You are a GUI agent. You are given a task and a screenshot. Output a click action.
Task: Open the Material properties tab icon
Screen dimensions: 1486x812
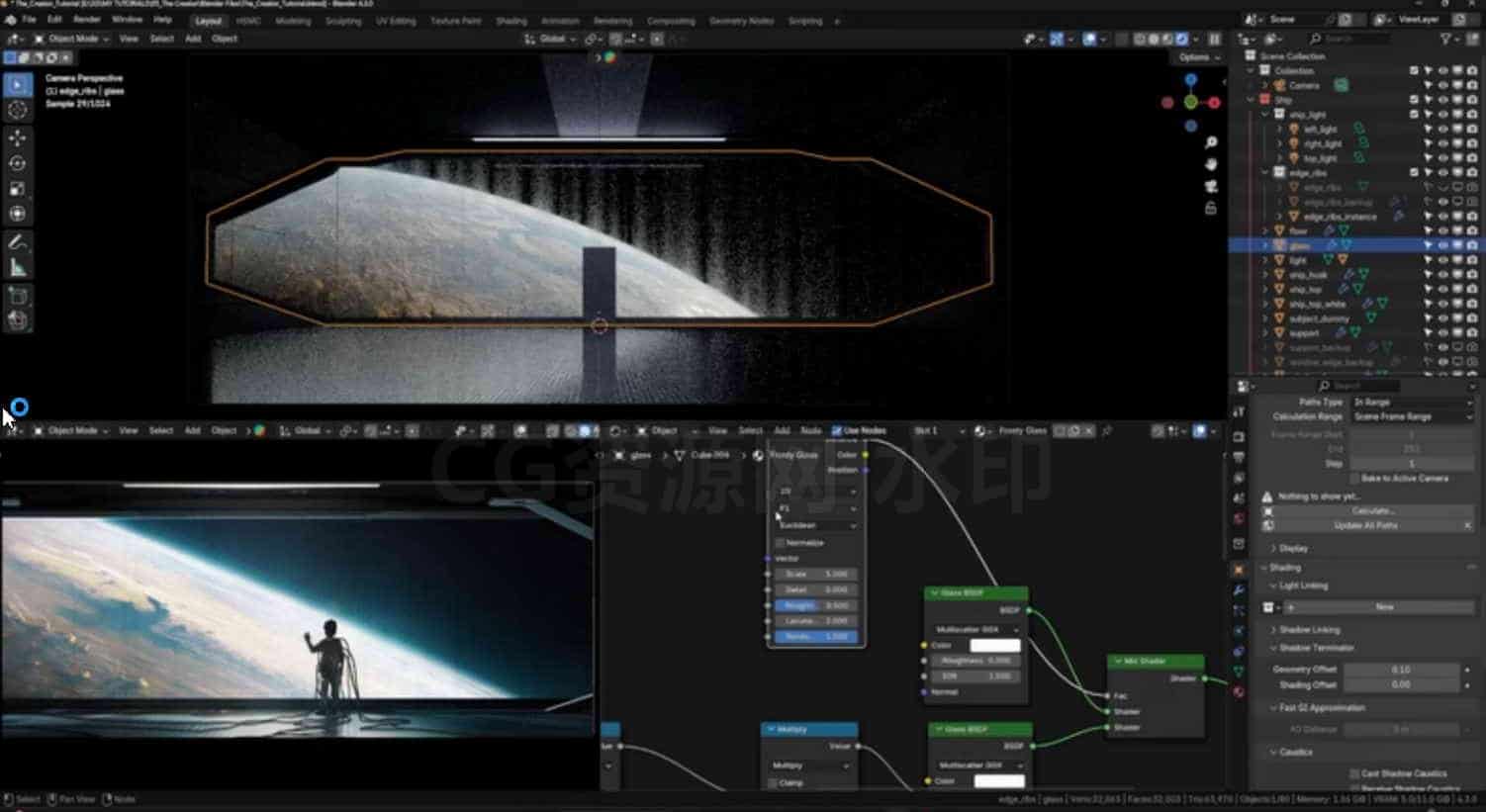pos(1239,692)
